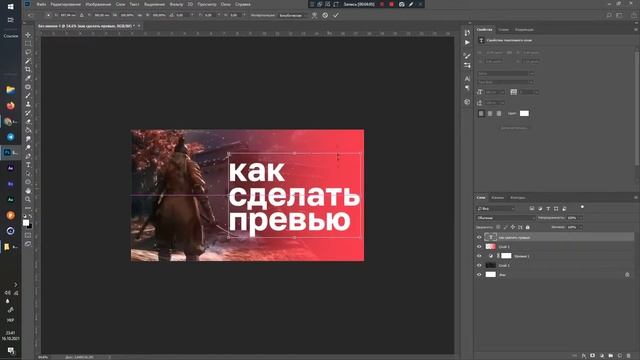Add layer style fx icon

(x=584, y=356)
